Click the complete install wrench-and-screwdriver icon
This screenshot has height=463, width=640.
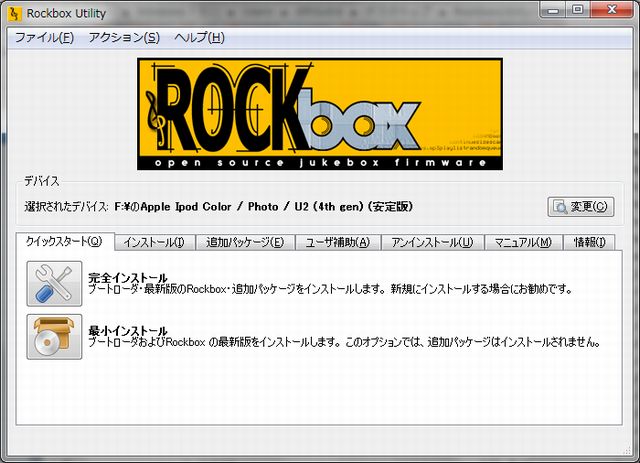pos(54,284)
